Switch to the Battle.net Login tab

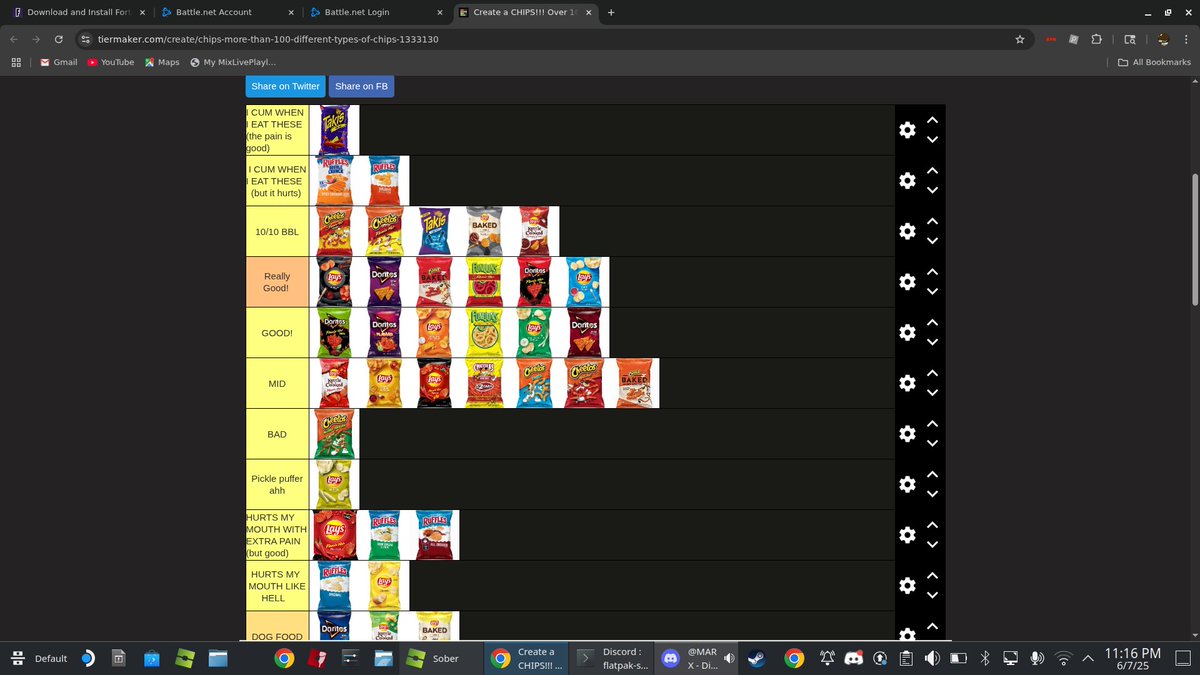pyautogui.click(x=376, y=12)
